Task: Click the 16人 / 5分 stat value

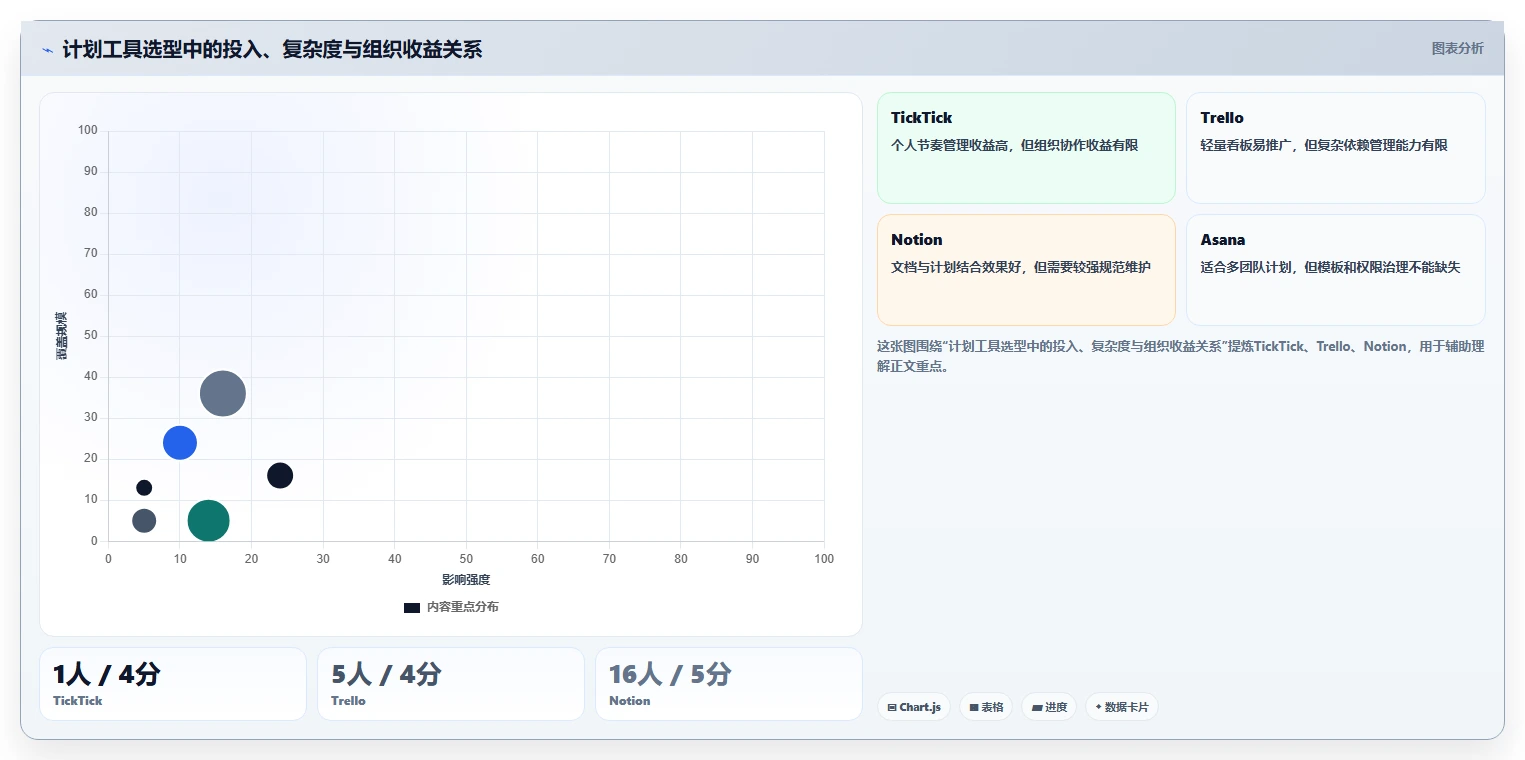Action: click(670, 675)
